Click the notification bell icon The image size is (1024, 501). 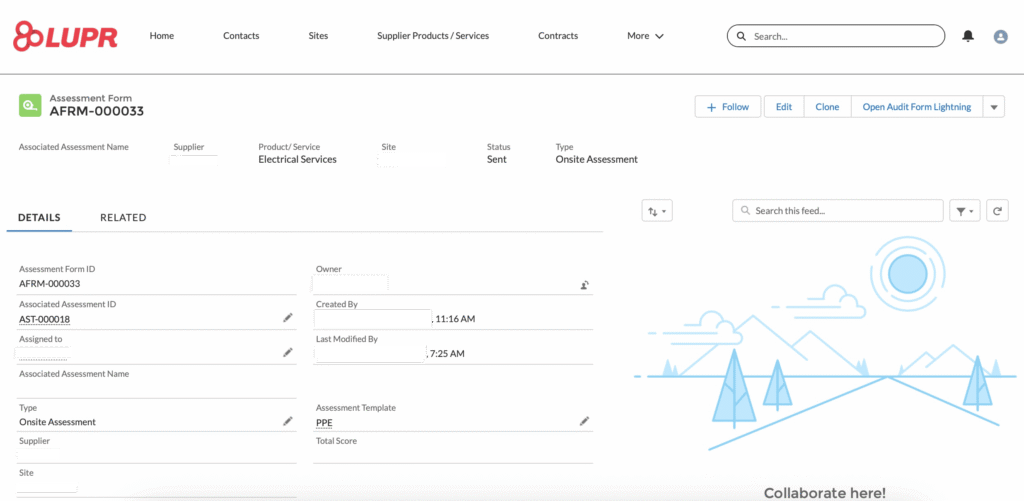pyautogui.click(x=967, y=36)
